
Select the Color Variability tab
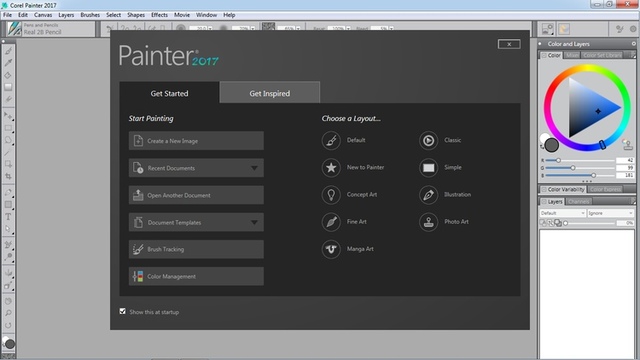(563, 189)
